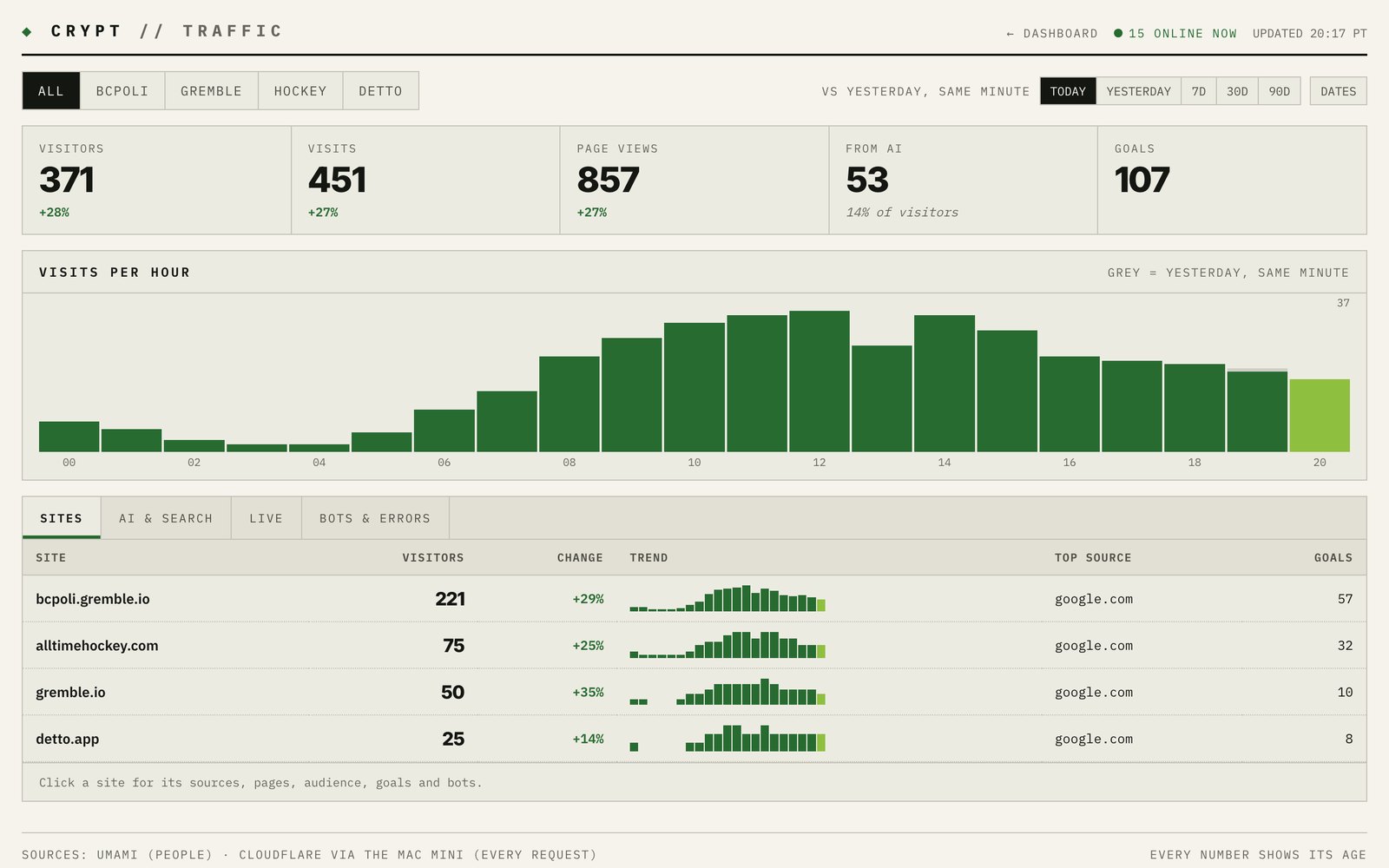Switch to the HOCKEY site tab
The height and width of the screenshot is (868, 1389).
(x=300, y=91)
